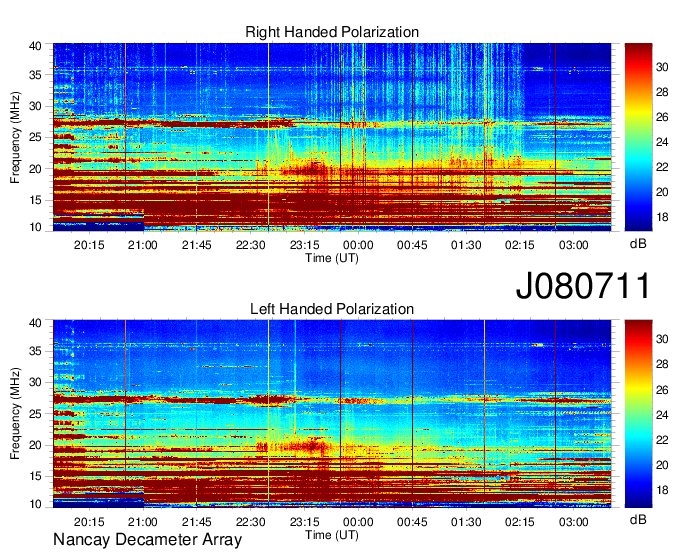
Task: Click the "24" dB tick on Left Handed colorbar
Action: 662,415
